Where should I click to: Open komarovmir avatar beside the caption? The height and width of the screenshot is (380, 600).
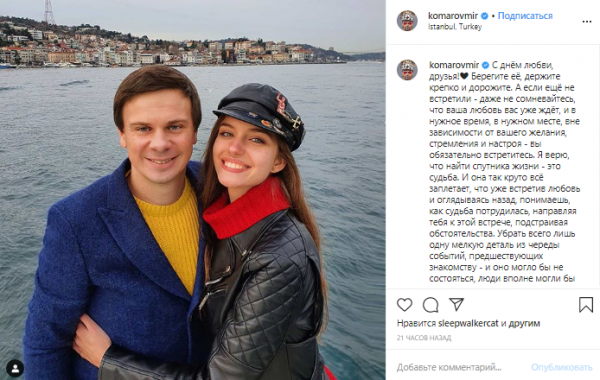407,70
